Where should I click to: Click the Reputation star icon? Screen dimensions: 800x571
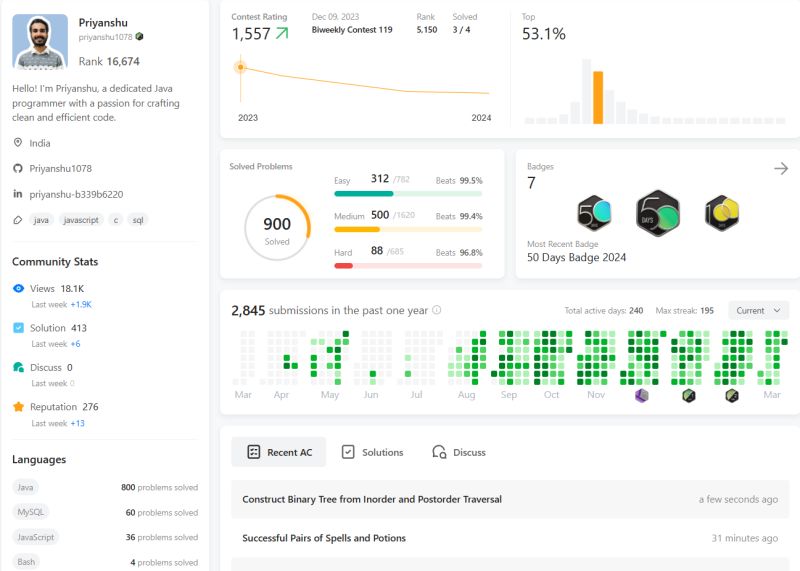[x=18, y=407]
